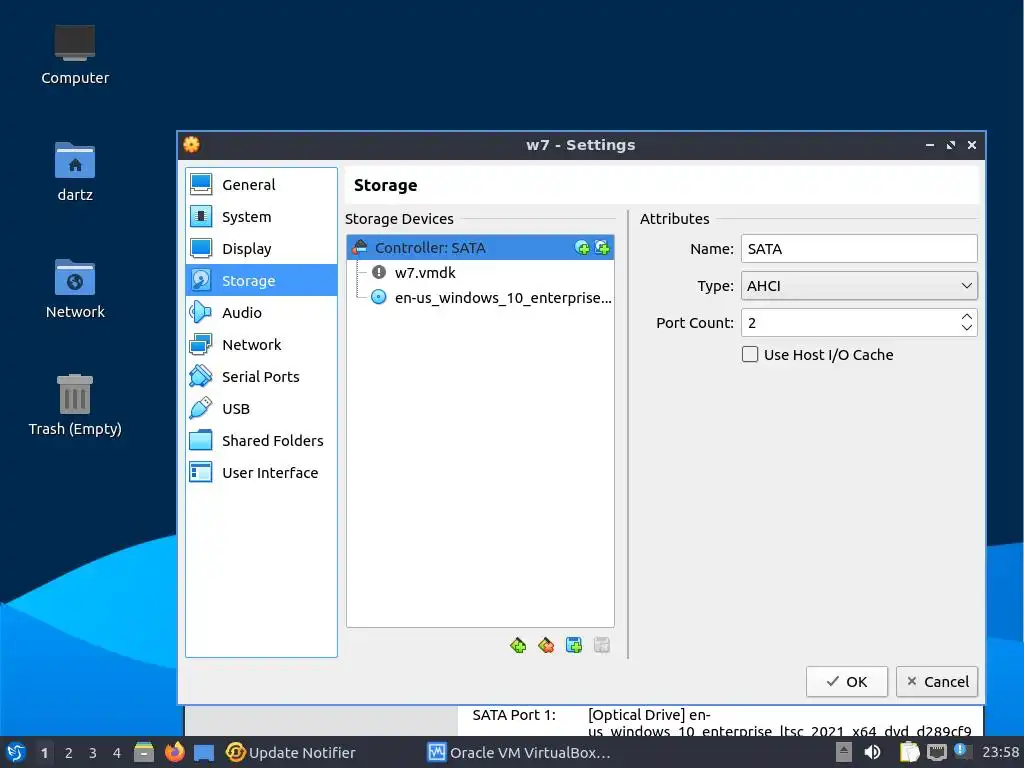Open the Trash (Empty) desktop icon
Image resolution: width=1024 pixels, height=768 pixels.
(74, 406)
